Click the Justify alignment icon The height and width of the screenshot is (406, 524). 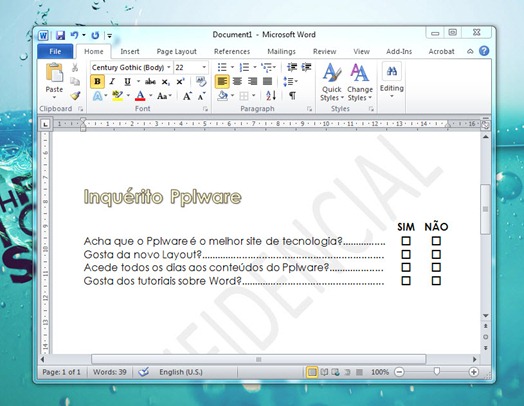tap(267, 81)
